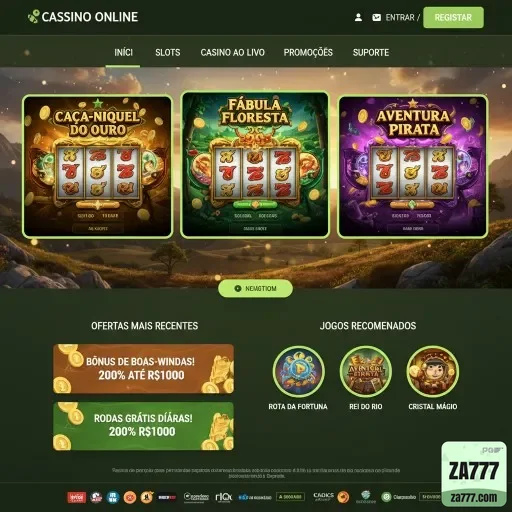
Task: Click the ENTRAR login link
Action: pyautogui.click(x=400, y=17)
